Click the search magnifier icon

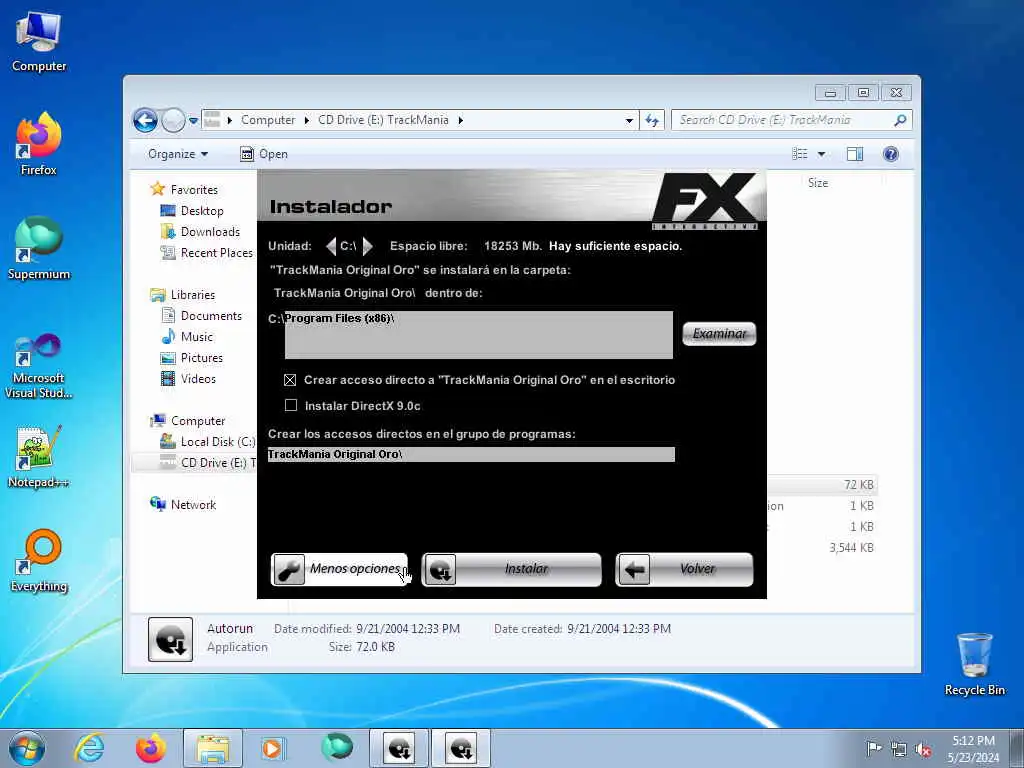click(900, 120)
